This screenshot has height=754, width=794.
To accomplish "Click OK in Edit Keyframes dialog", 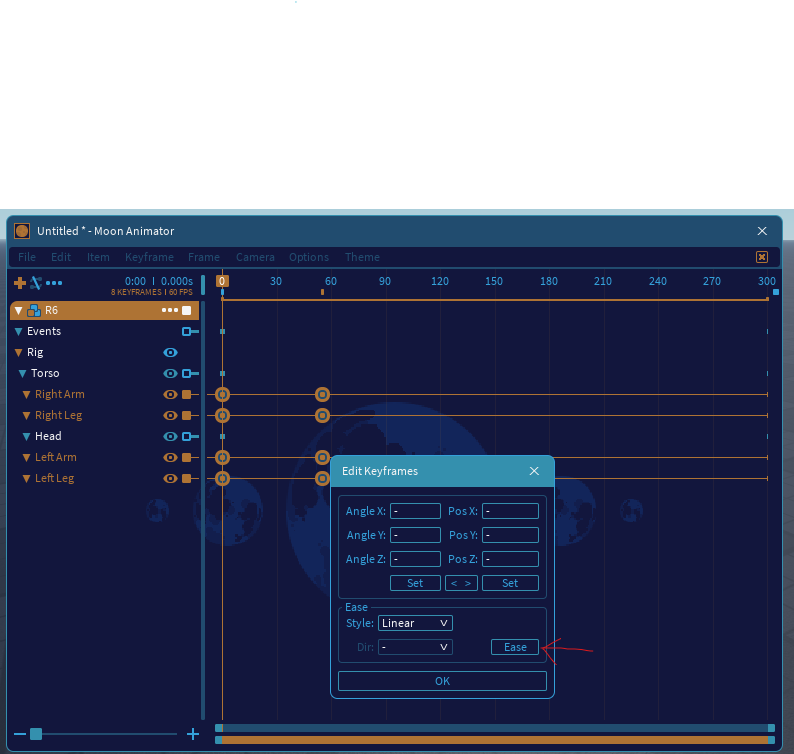I will coord(443,681).
